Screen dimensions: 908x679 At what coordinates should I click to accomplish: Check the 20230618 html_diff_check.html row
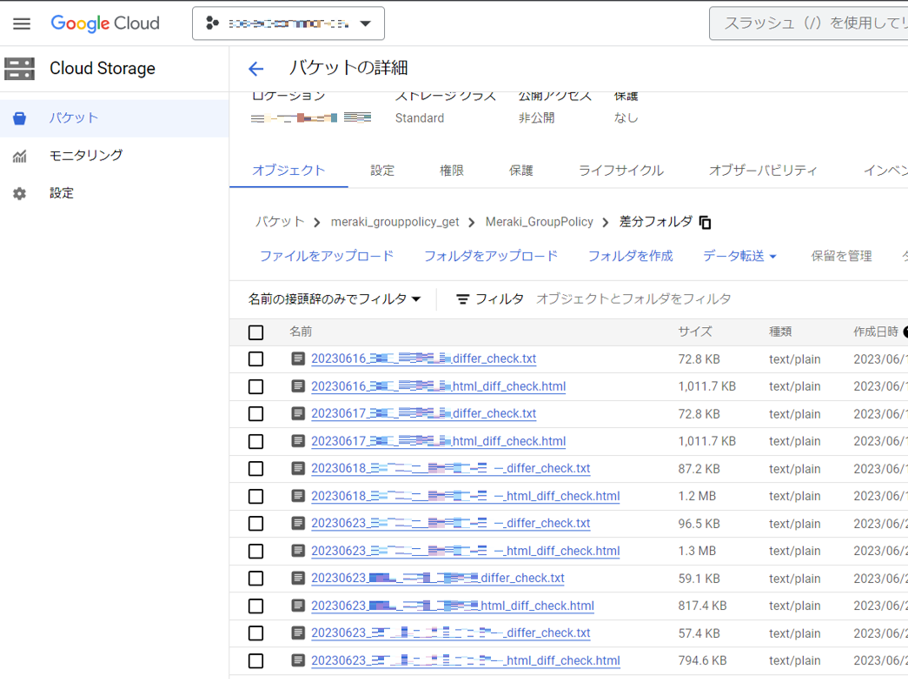tap(255, 497)
